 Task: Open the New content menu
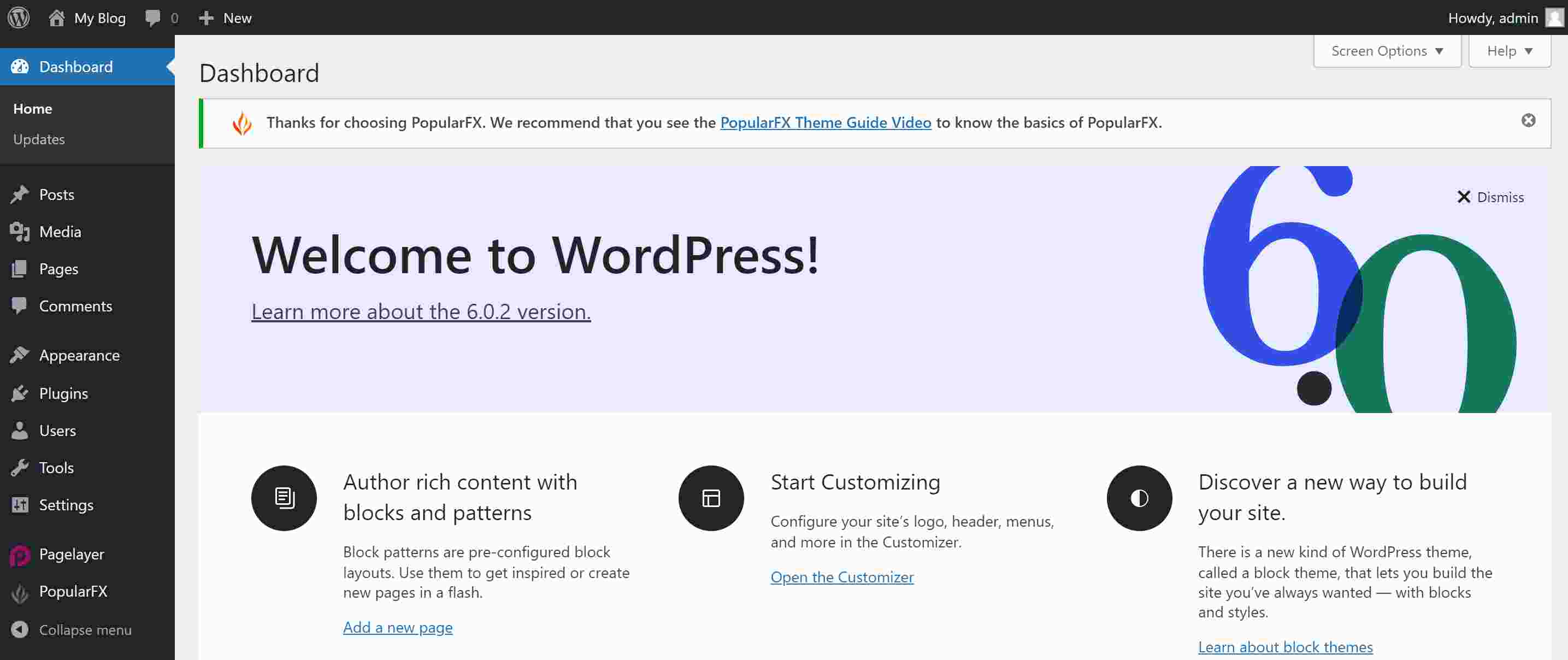pyautogui.click(x=225, y=17)
